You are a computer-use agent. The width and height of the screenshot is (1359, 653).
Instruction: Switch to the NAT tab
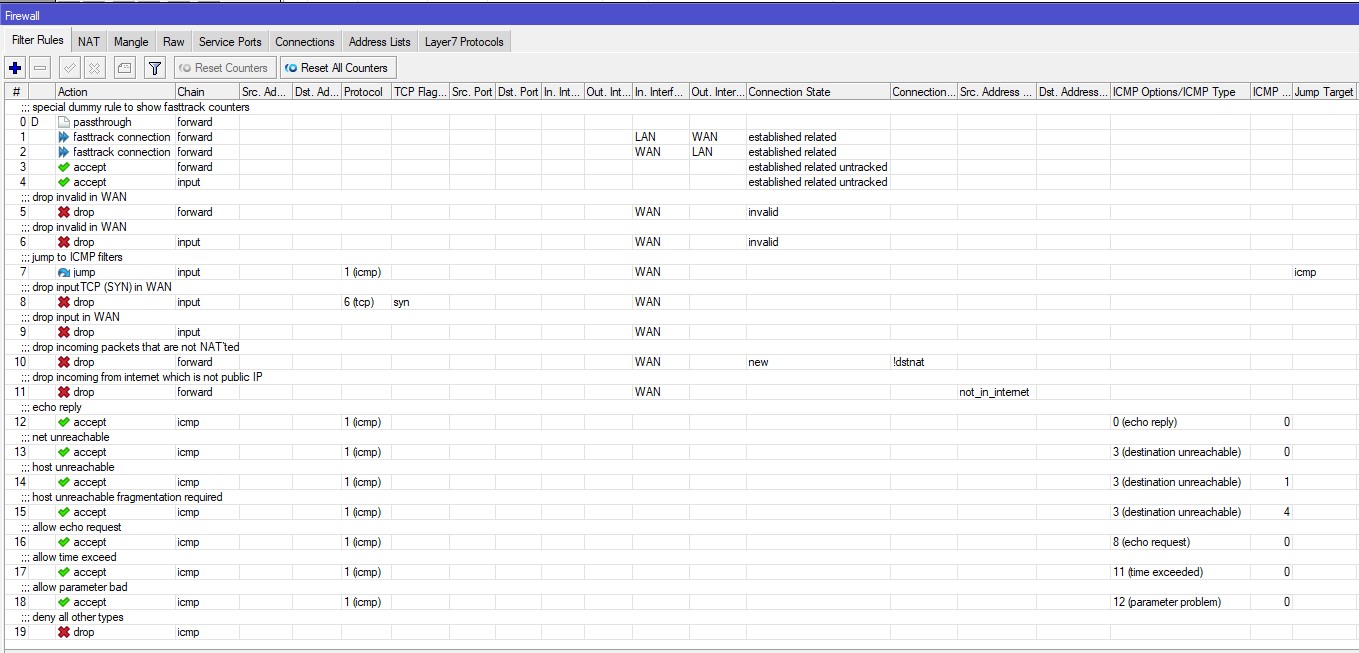coord(89,42)
